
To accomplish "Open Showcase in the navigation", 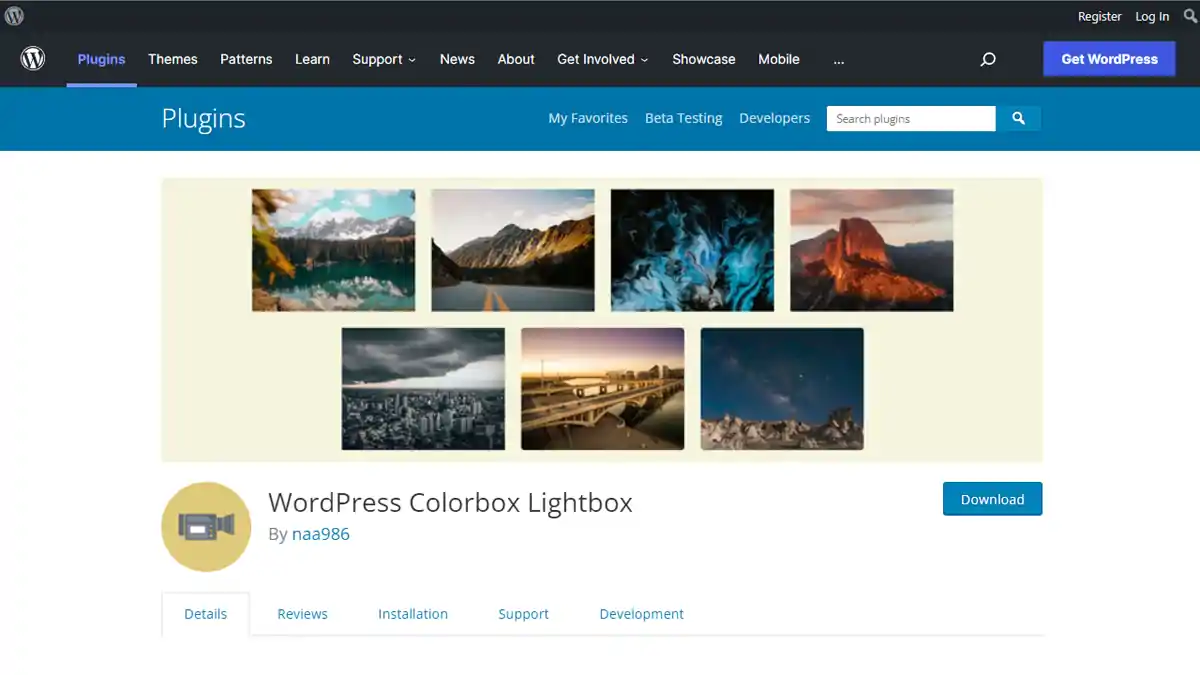I will pyautogui.click(x=704, y=59).
